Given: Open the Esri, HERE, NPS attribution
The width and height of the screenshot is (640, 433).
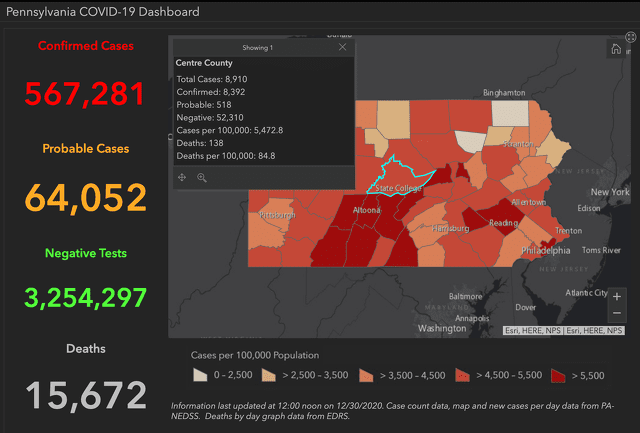Looking at the screenshot, I should (565, 330).
